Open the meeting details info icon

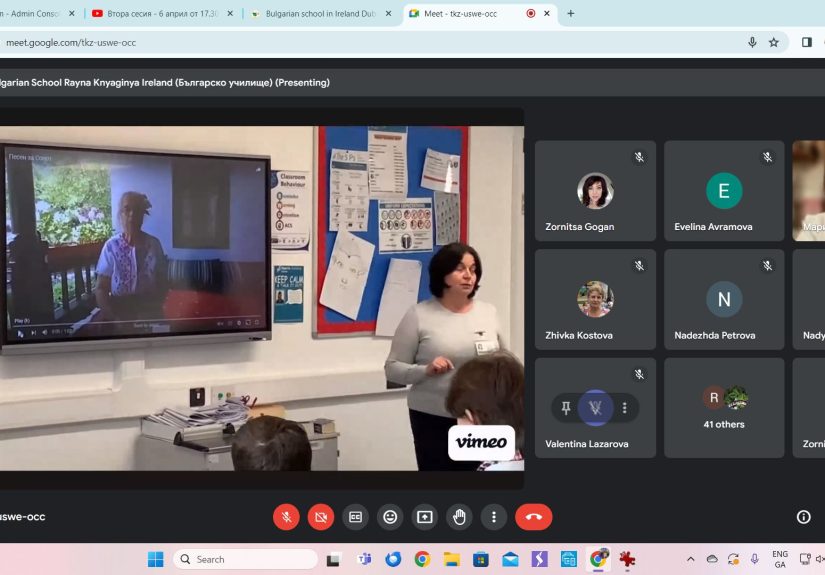pos(803,517)
